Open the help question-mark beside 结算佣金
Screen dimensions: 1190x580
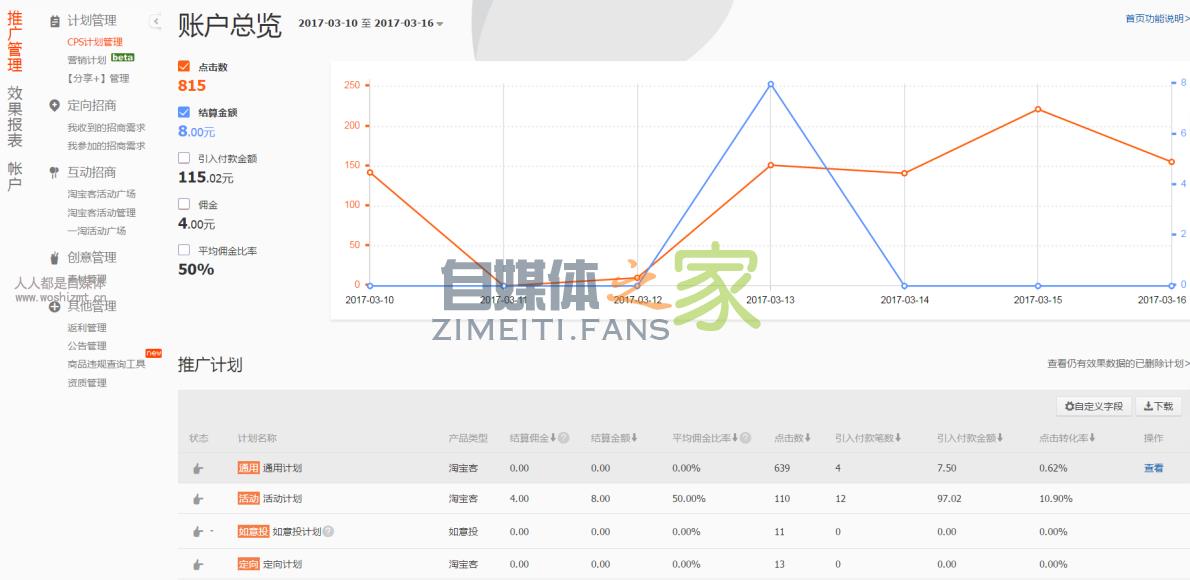click(562, 436)
